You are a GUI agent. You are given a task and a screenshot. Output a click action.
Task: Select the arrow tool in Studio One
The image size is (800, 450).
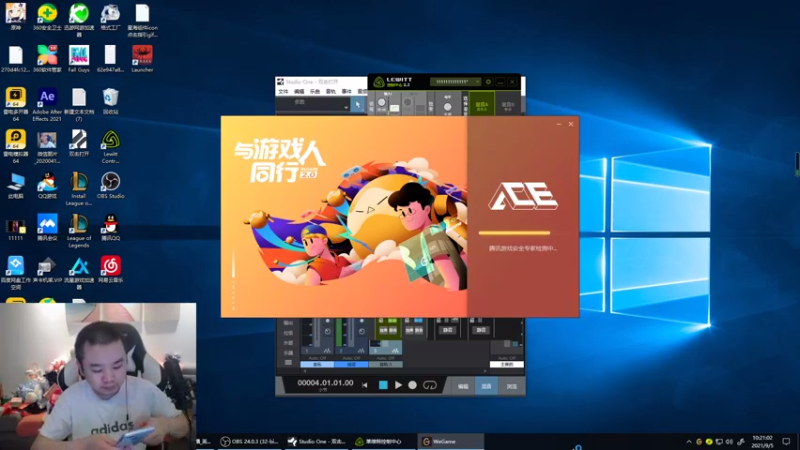(x=358, y=105)
